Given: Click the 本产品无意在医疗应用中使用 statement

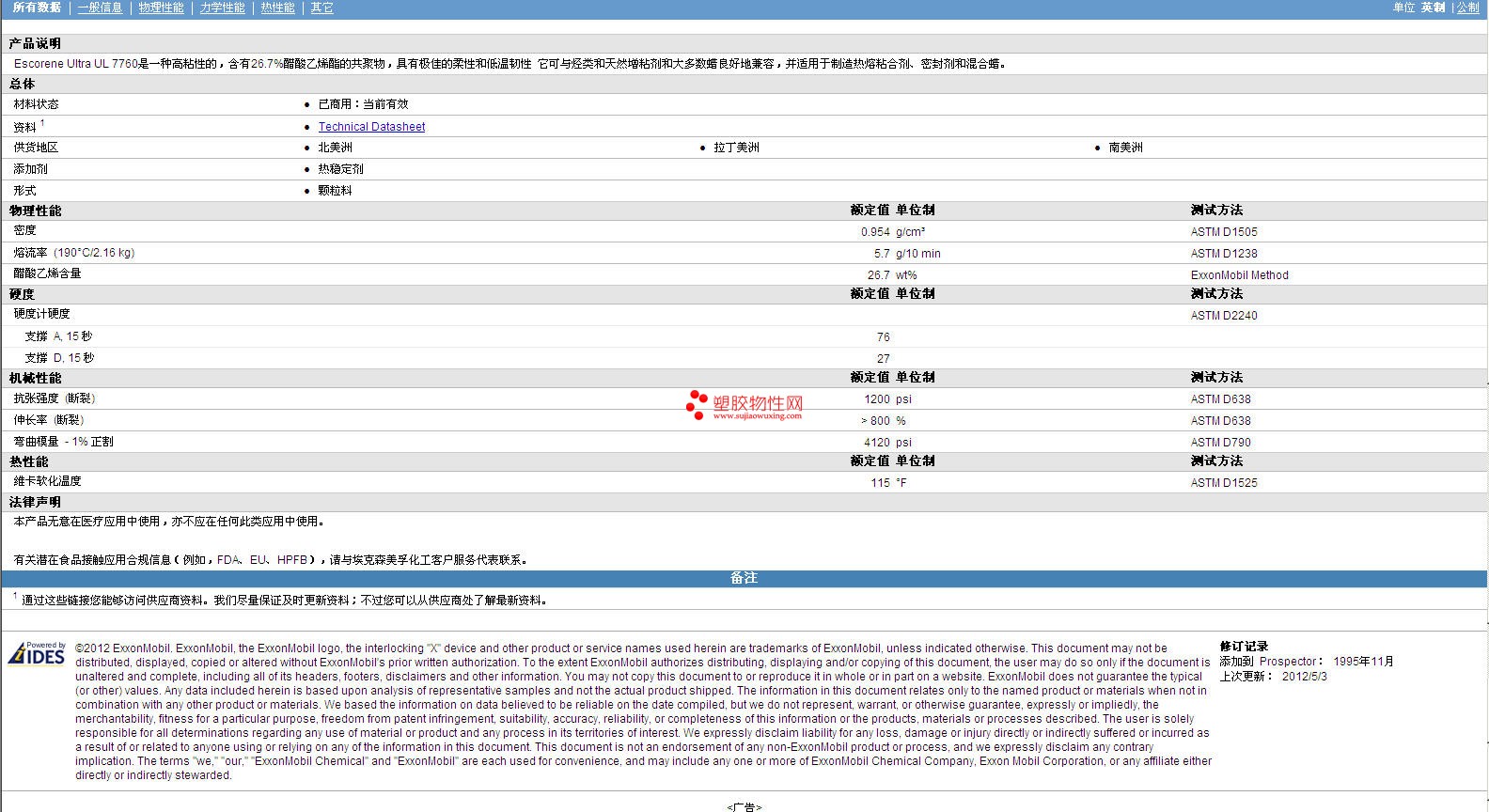Looking at the screenshot, I should tap(169, 522).
